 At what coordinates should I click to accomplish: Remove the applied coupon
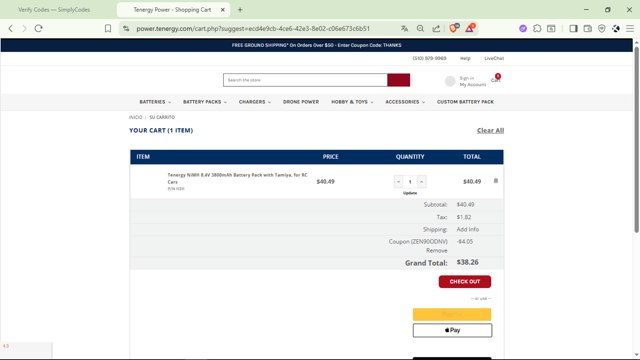pos(437,251)
